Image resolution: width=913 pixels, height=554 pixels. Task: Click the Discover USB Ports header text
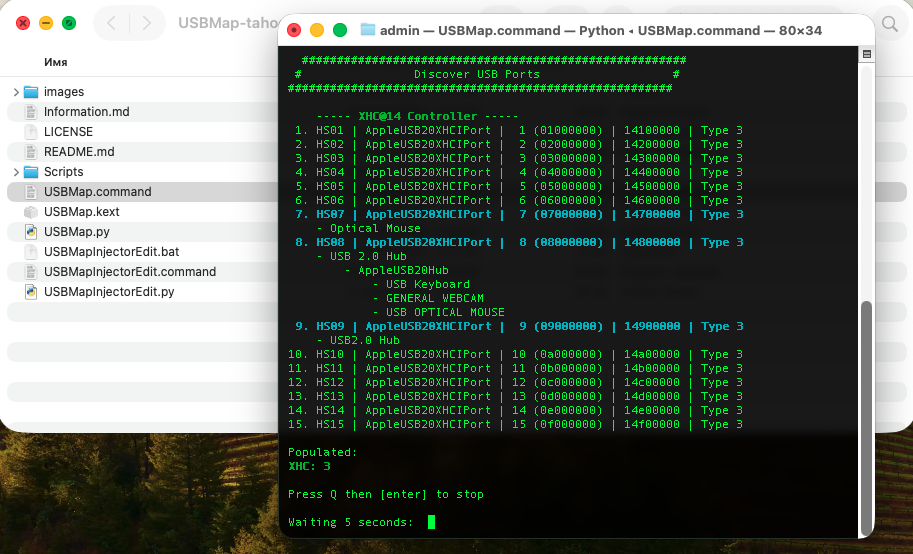tap(477, 75)
